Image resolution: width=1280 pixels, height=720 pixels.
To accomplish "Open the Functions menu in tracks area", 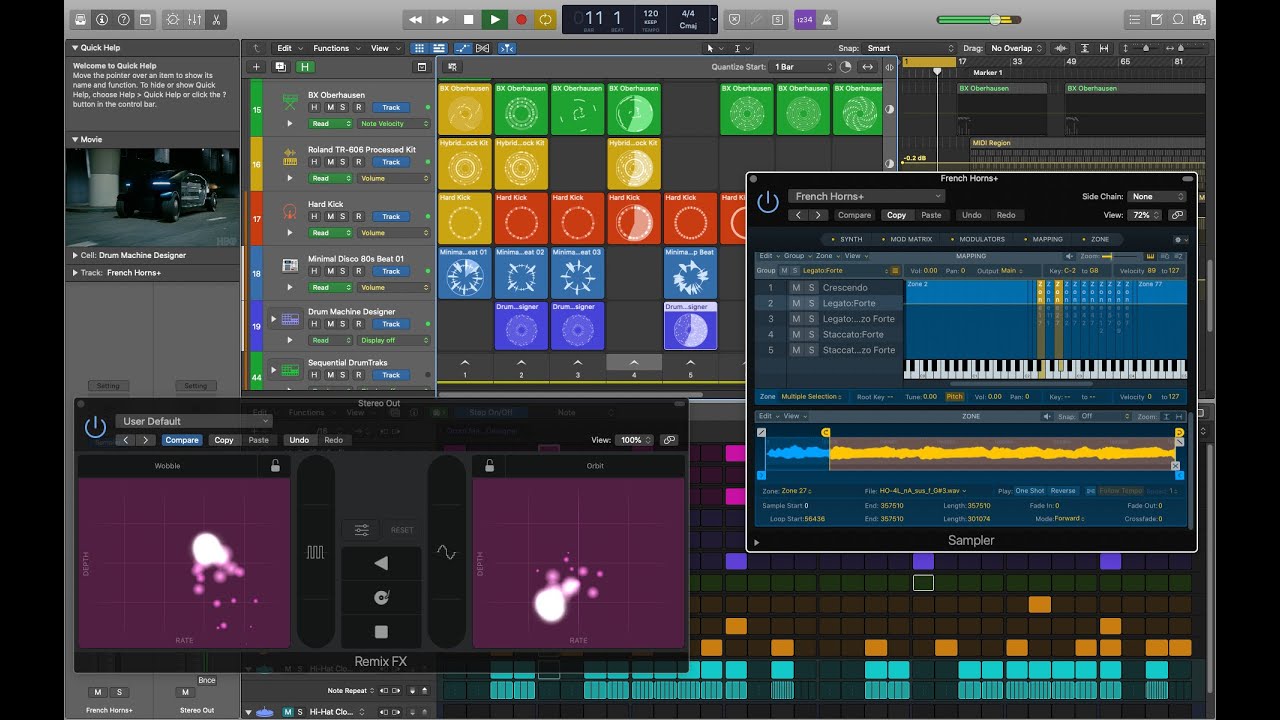I will point(335,48).
